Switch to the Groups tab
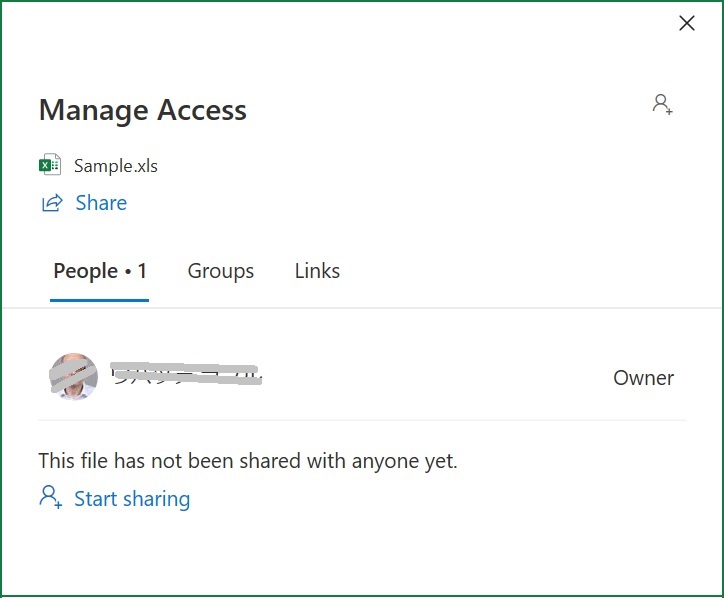Image resolution: width=724 pixels, height=598 pixels. coord(221,271)
